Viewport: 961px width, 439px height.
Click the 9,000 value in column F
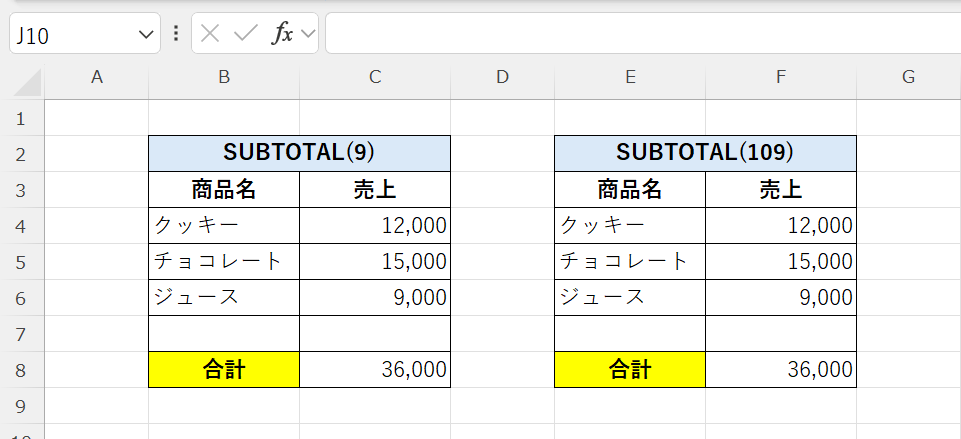tap(781, 298)
